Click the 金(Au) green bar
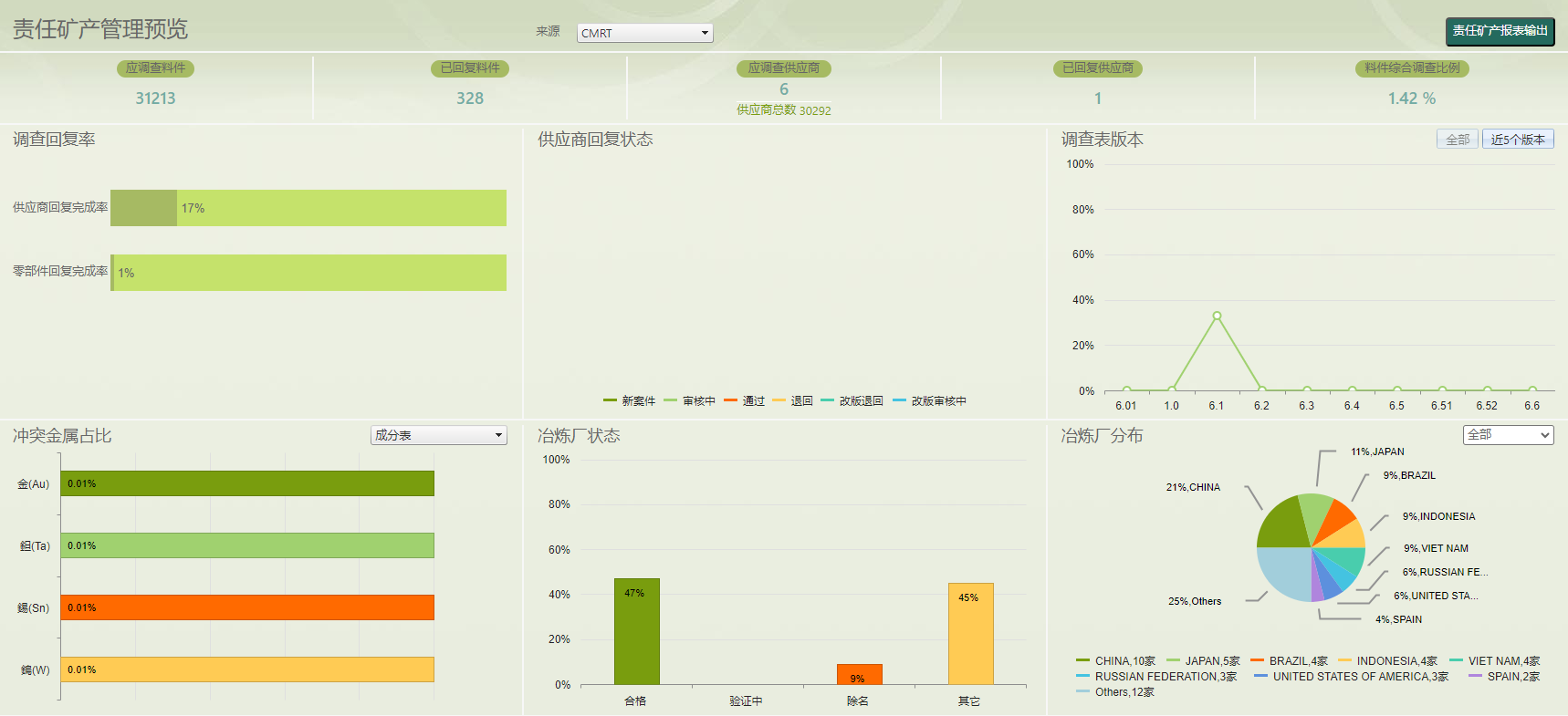The width and height of the screenshot is (1568, 716). (247, 483)
